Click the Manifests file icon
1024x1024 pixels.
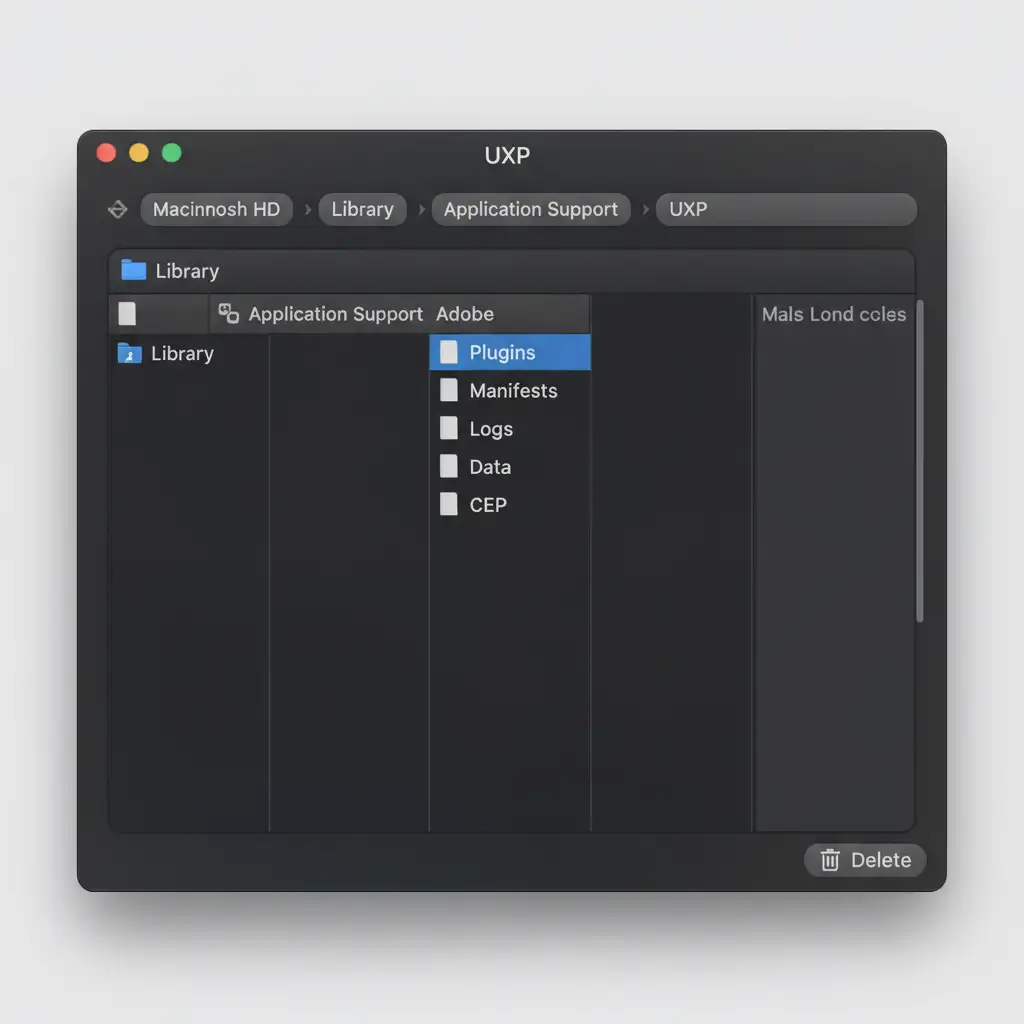tap(449, 390)
